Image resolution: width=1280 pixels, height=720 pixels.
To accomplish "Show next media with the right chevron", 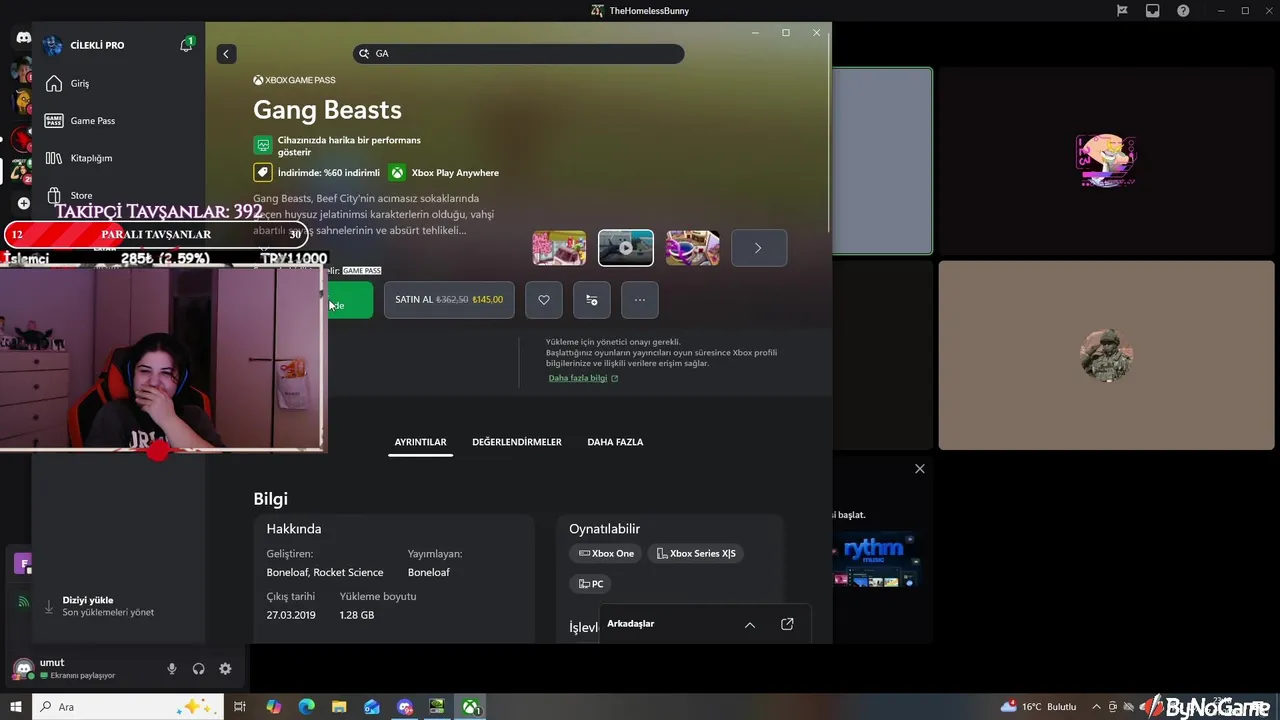I will point(759,248).
